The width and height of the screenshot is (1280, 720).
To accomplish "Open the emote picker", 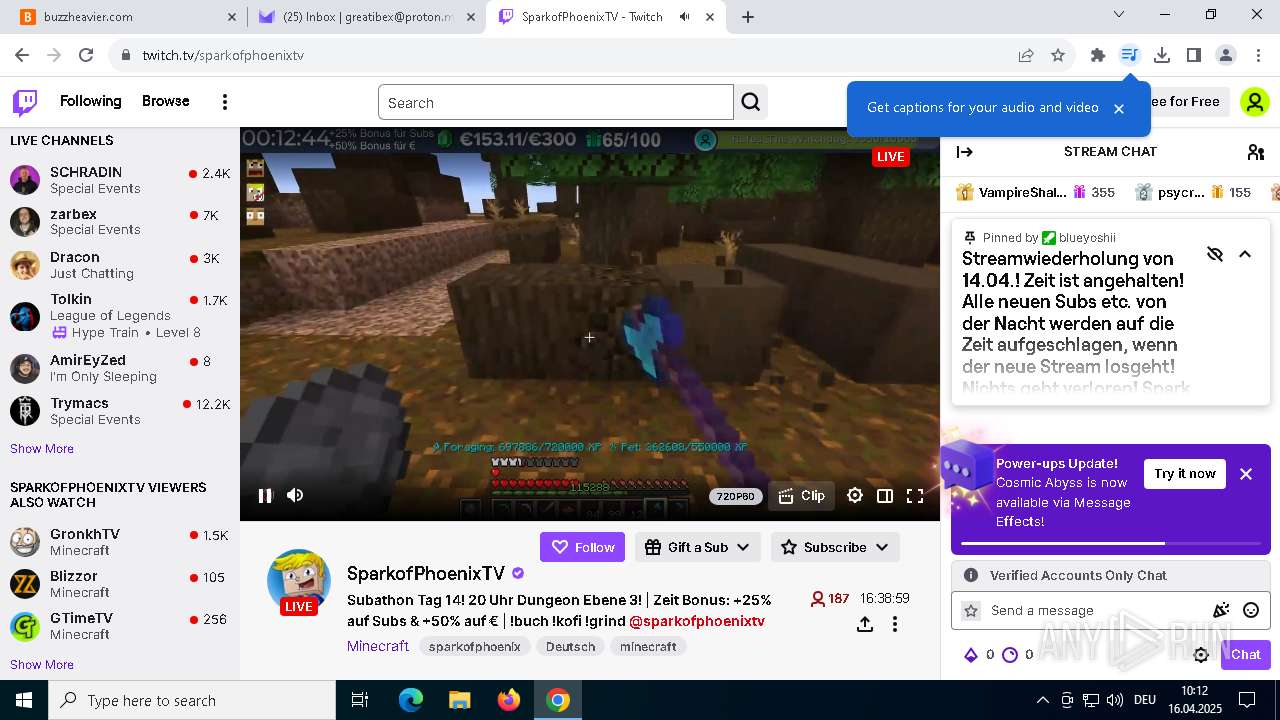I will pyautogui.click(x=1251, y=610).
